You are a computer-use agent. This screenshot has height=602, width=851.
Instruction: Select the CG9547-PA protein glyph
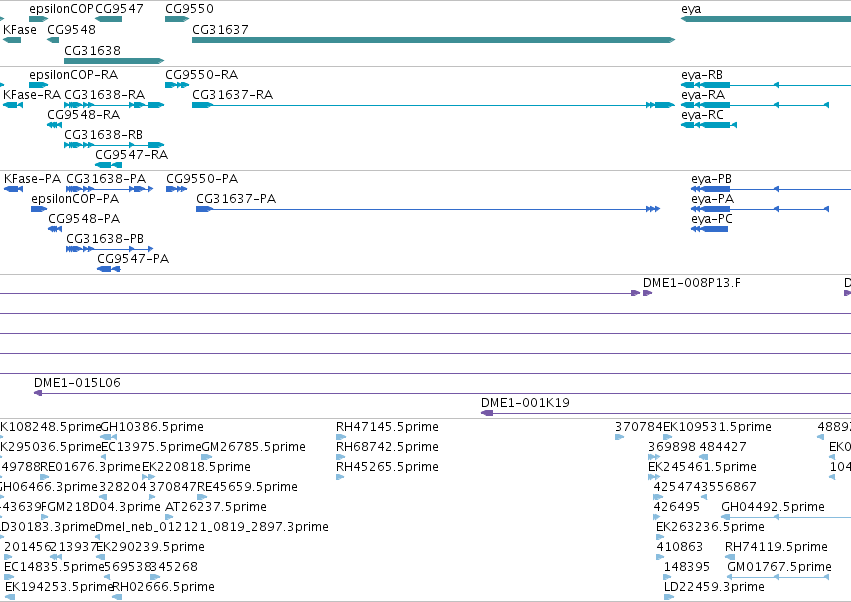pyautogui.click(x=109, y=269)
